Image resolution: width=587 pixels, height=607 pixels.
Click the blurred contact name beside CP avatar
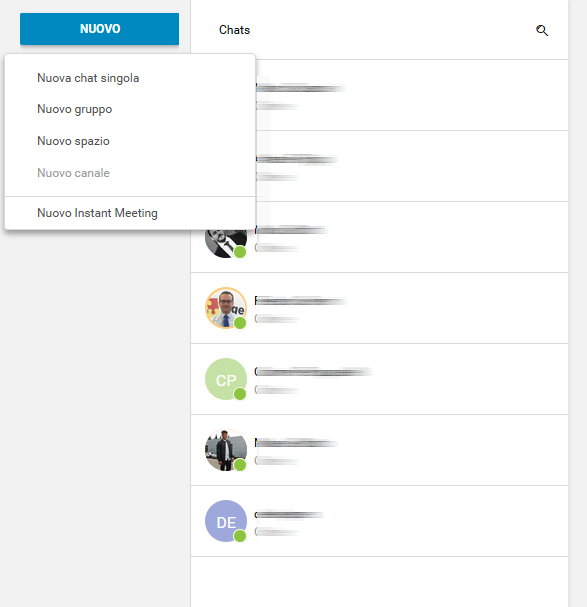(313, 372)
